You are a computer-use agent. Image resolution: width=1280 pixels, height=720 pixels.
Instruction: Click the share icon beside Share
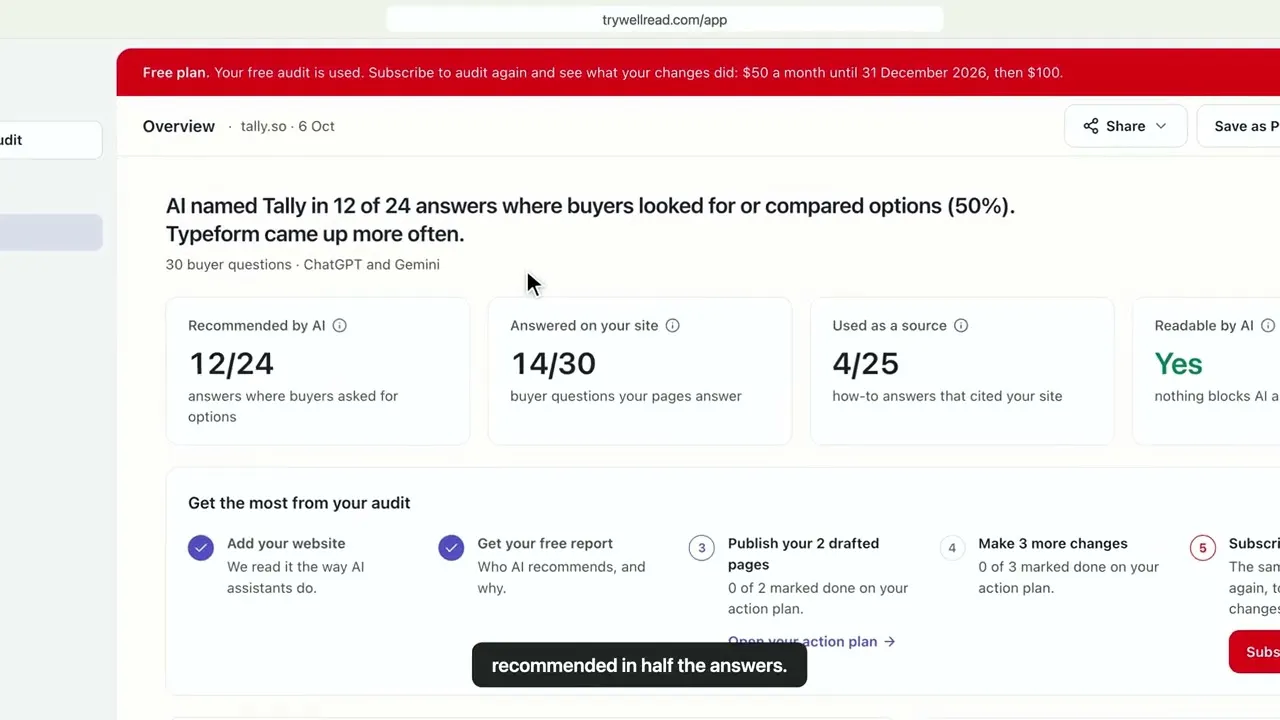coord(1091,126)
